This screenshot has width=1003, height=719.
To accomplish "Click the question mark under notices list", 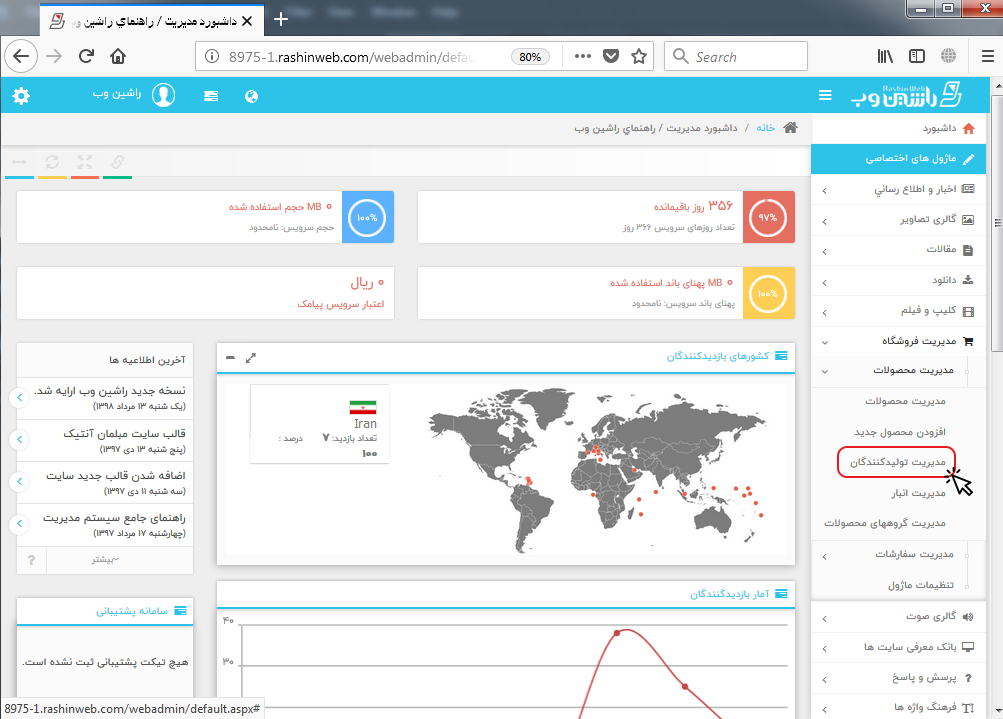I will (31, 560).
